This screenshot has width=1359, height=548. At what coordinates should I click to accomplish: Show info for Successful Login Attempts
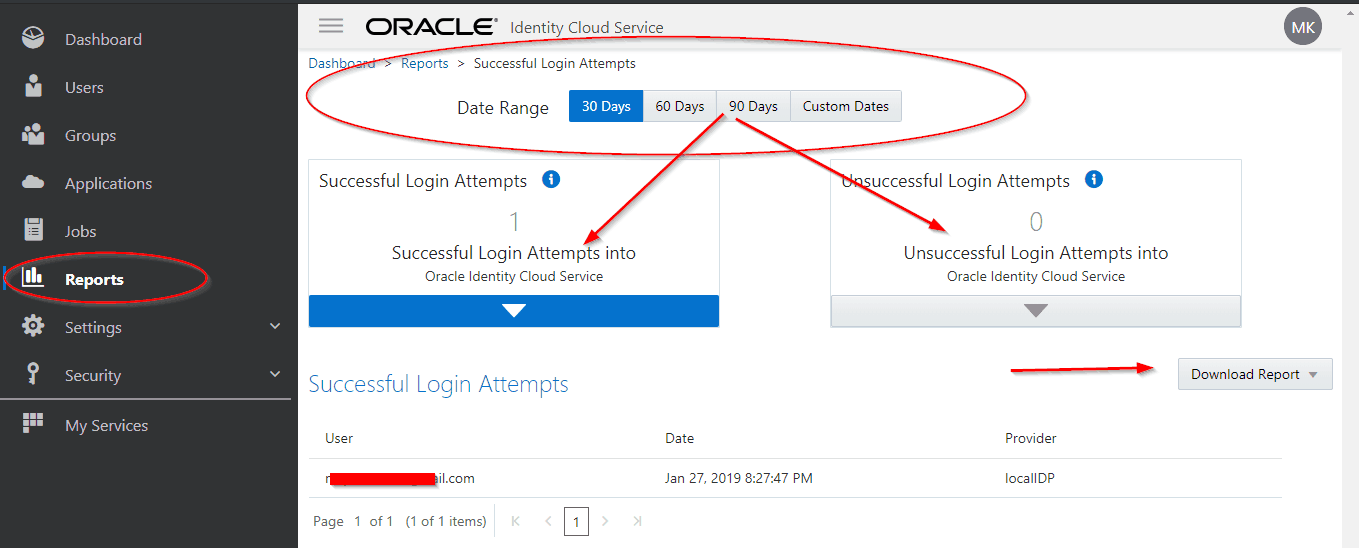(550, 180)
